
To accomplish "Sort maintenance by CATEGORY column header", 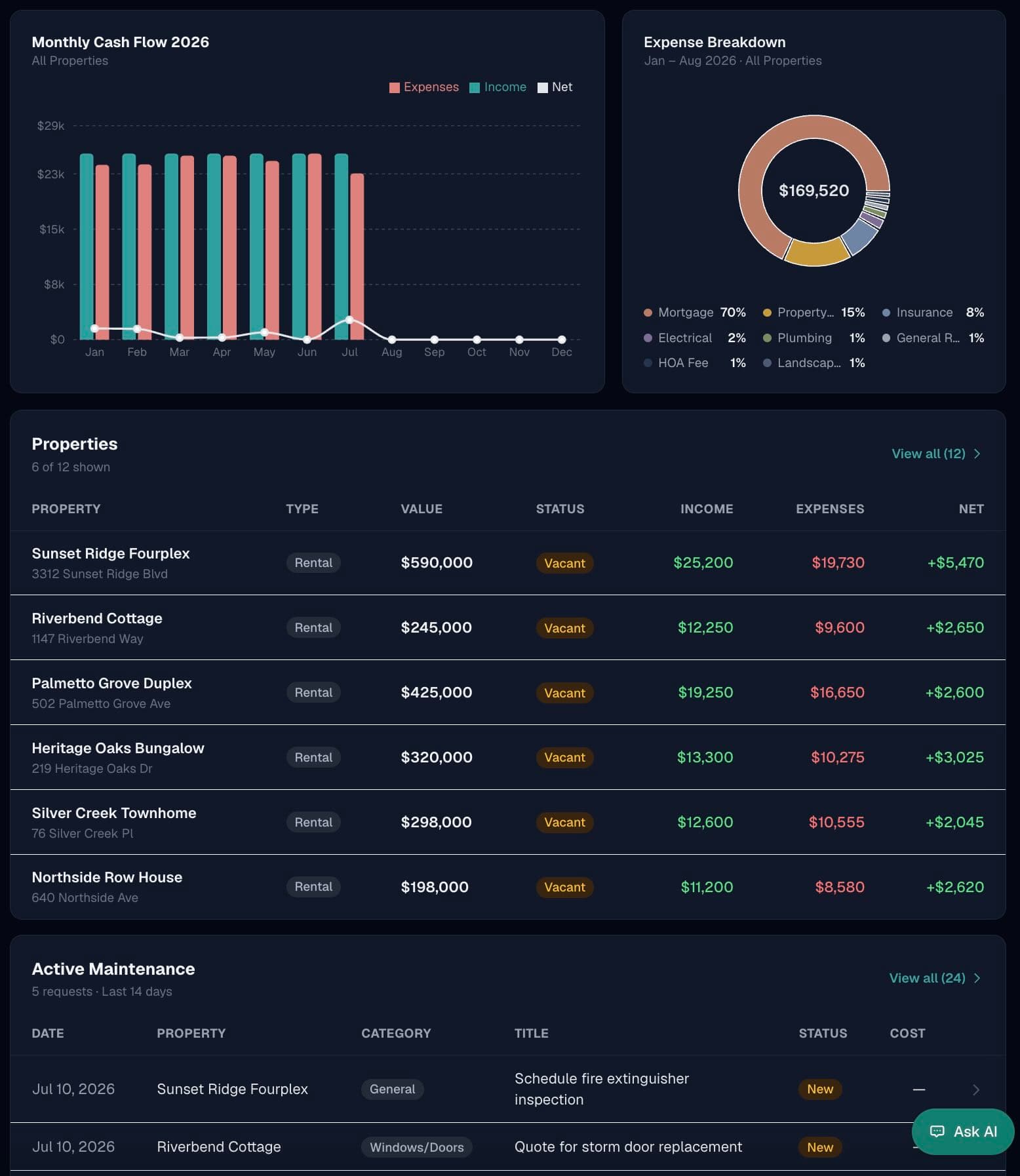I will [x=396, y=1033].
